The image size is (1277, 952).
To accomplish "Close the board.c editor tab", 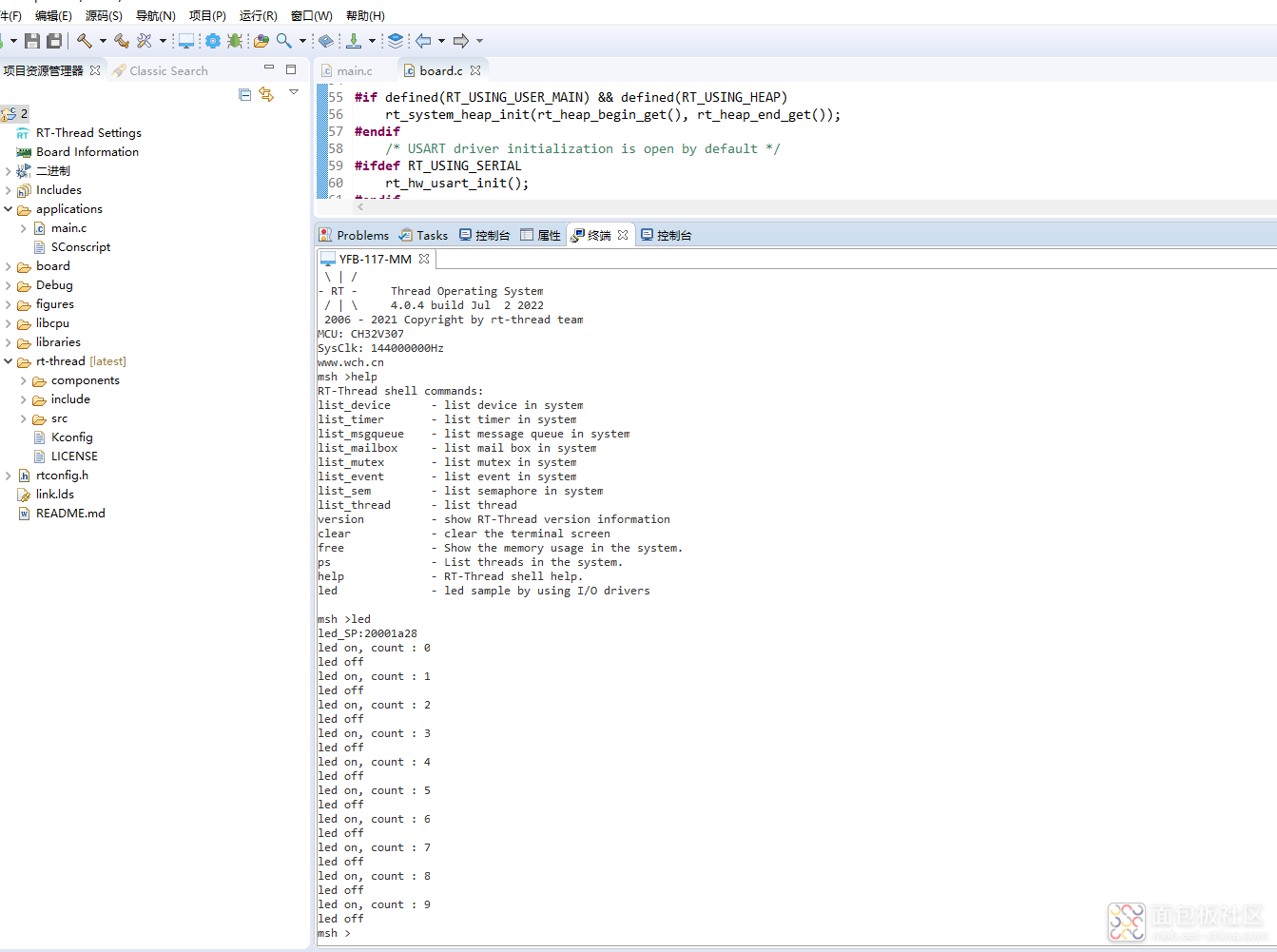I will coord(475,70).
